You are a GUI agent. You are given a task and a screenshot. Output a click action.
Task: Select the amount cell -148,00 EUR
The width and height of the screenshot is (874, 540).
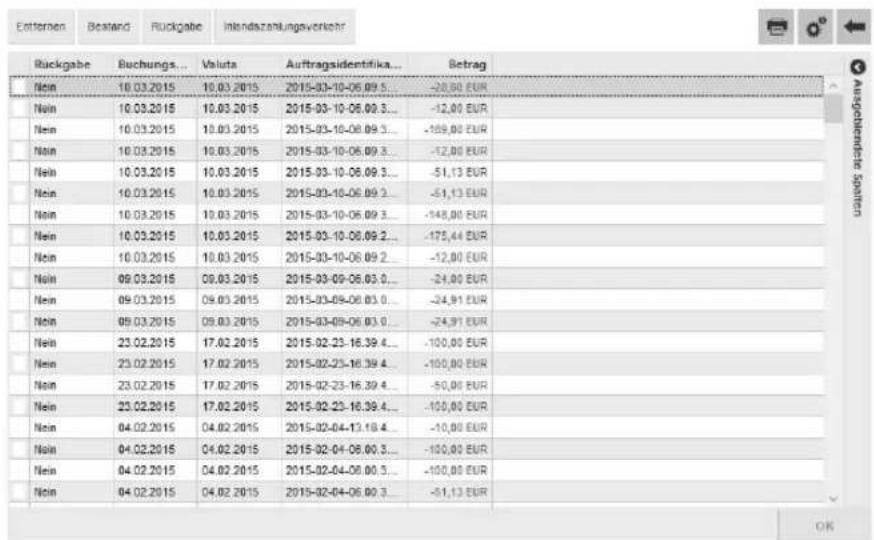coord(455,215)
